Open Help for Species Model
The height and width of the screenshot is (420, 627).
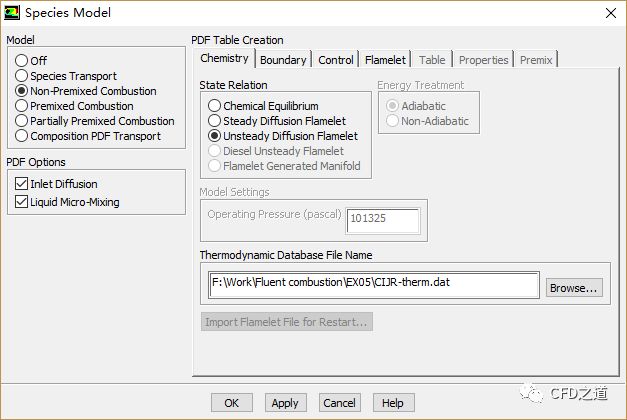click(x=392, y=403)
